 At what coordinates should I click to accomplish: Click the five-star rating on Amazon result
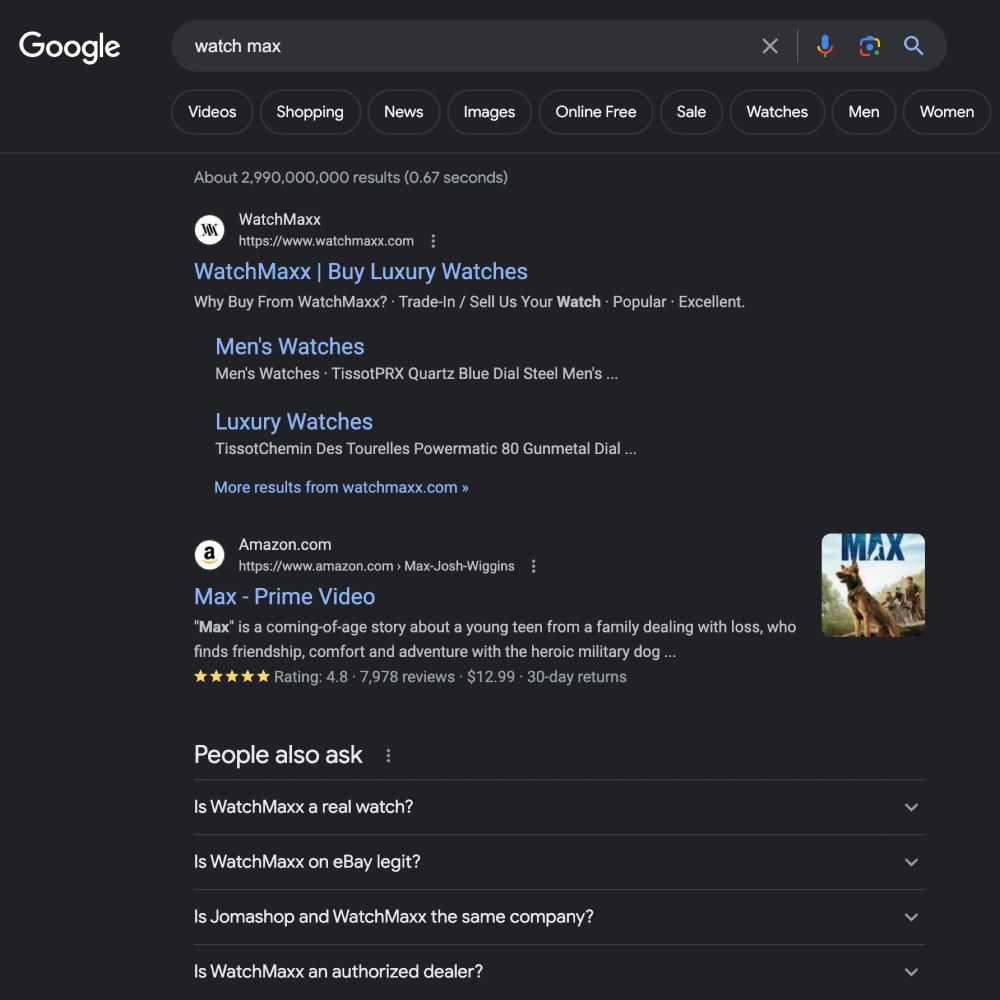pyautogui.click(x=232, y=677)
